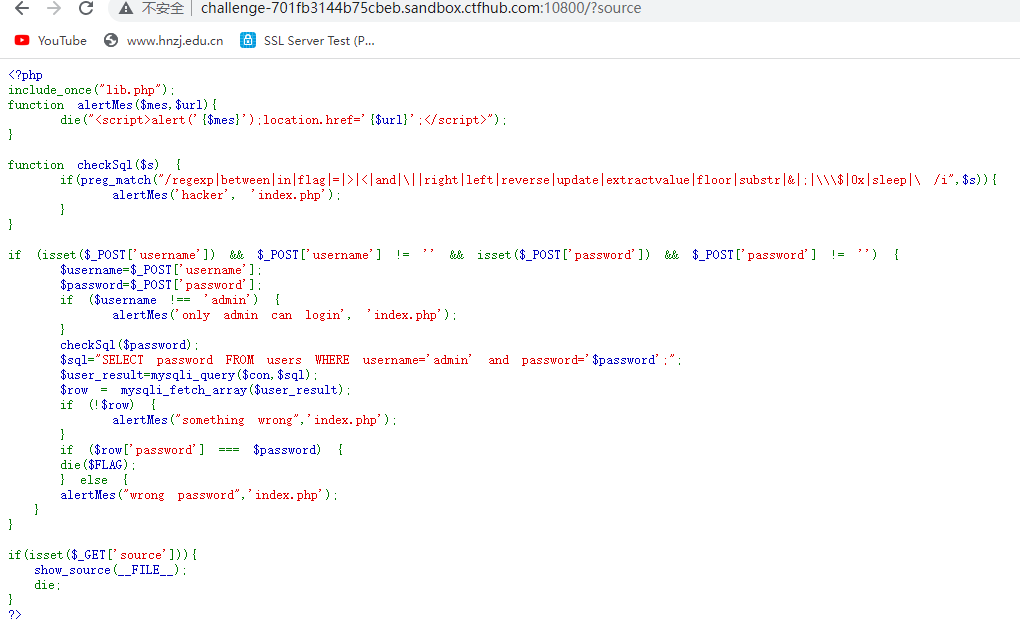Focus the address bar showing ctfhub.com URL
This screenshot has height=629, width=1020.
pos(421,8)
